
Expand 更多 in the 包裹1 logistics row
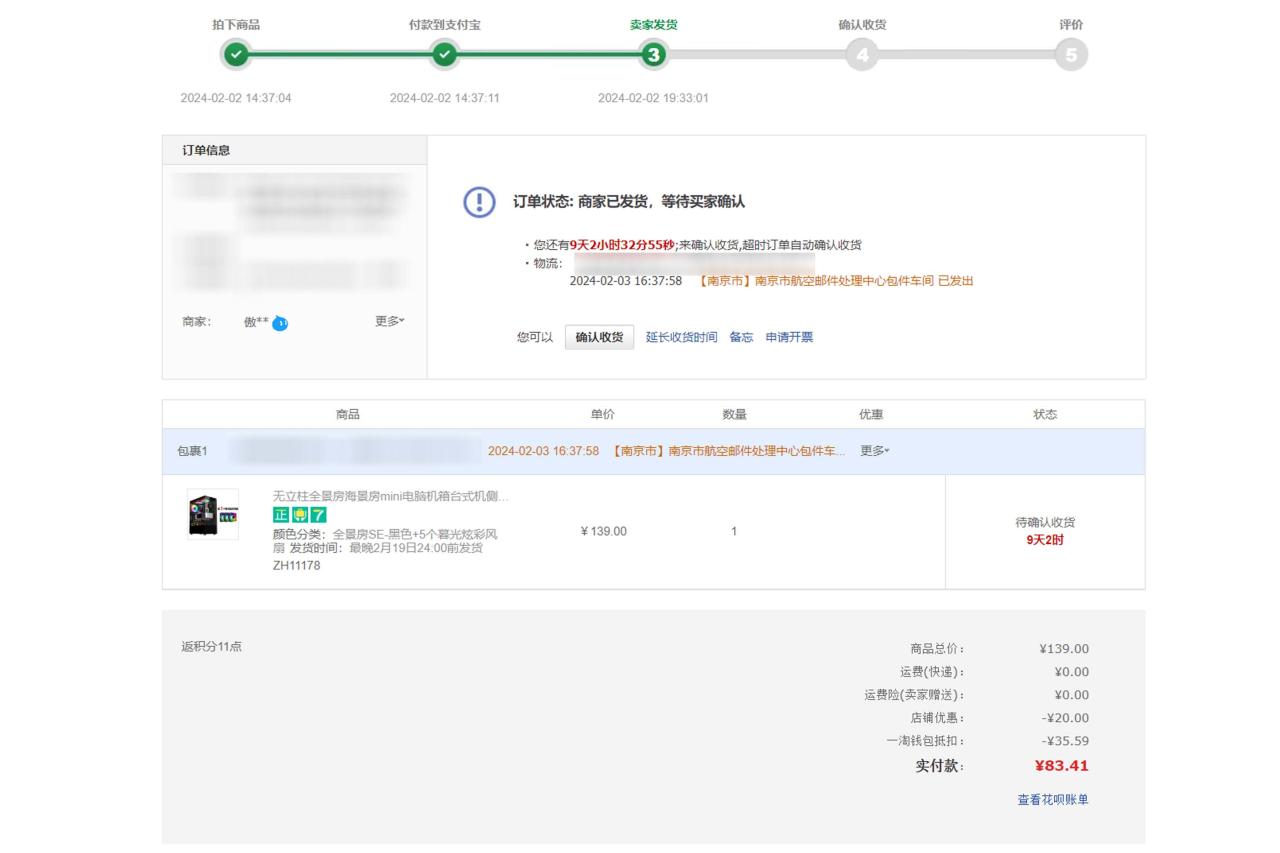point(875,451)
